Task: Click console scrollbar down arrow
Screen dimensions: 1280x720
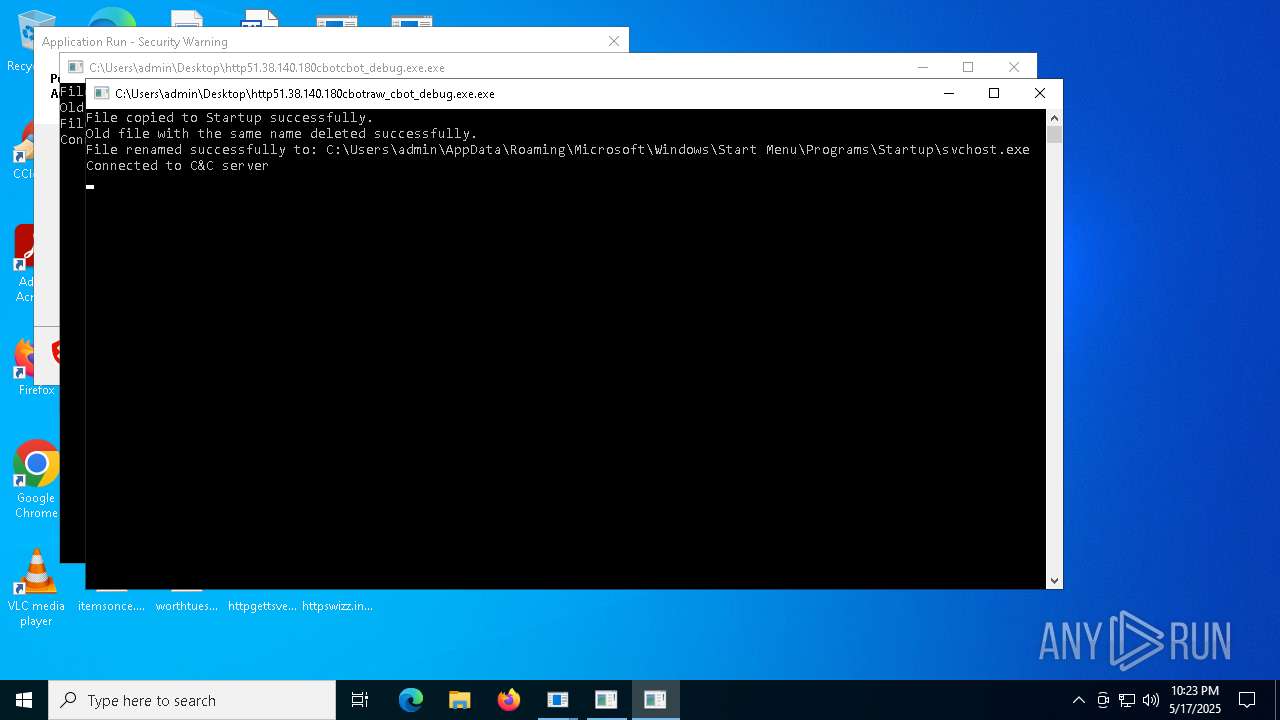Action: click(1054, 581)
